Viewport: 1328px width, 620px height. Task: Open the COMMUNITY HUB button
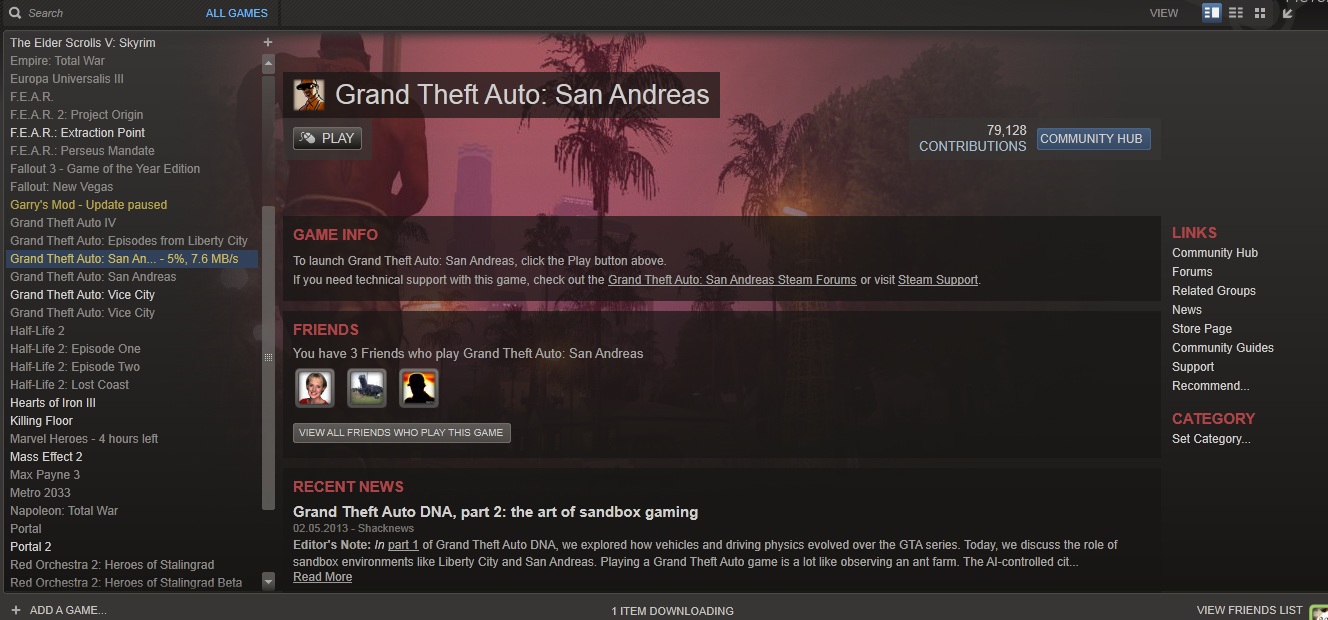(x=1091, y=139)
